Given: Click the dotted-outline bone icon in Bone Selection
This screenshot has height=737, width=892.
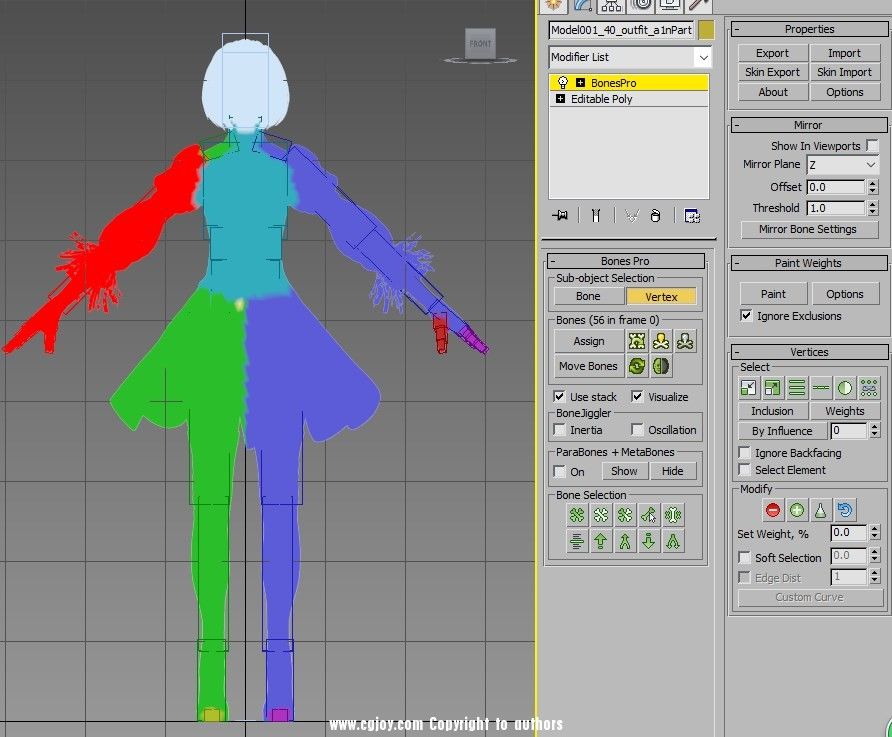Looking at the screenshot, I should click(x=672, y=515).
